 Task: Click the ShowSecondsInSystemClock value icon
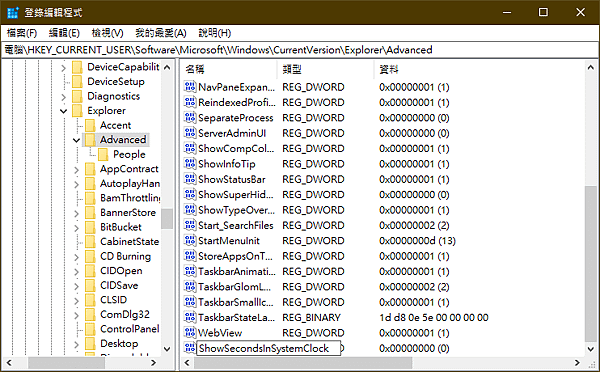[190, 348]
